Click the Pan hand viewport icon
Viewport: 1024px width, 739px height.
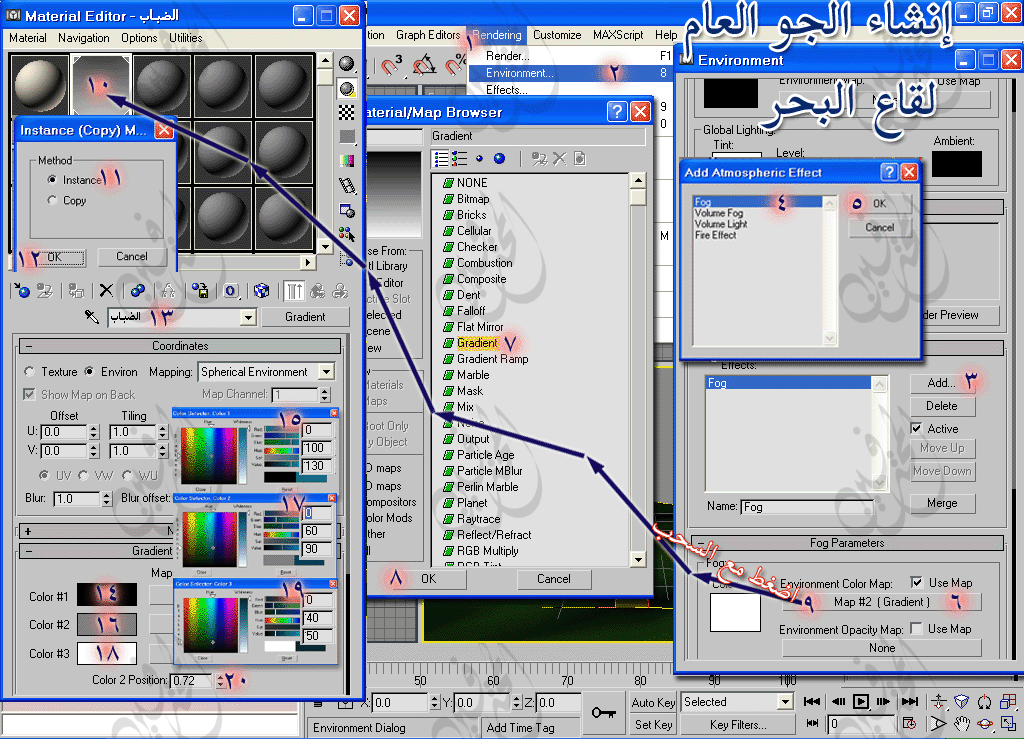tap(961, 723)
